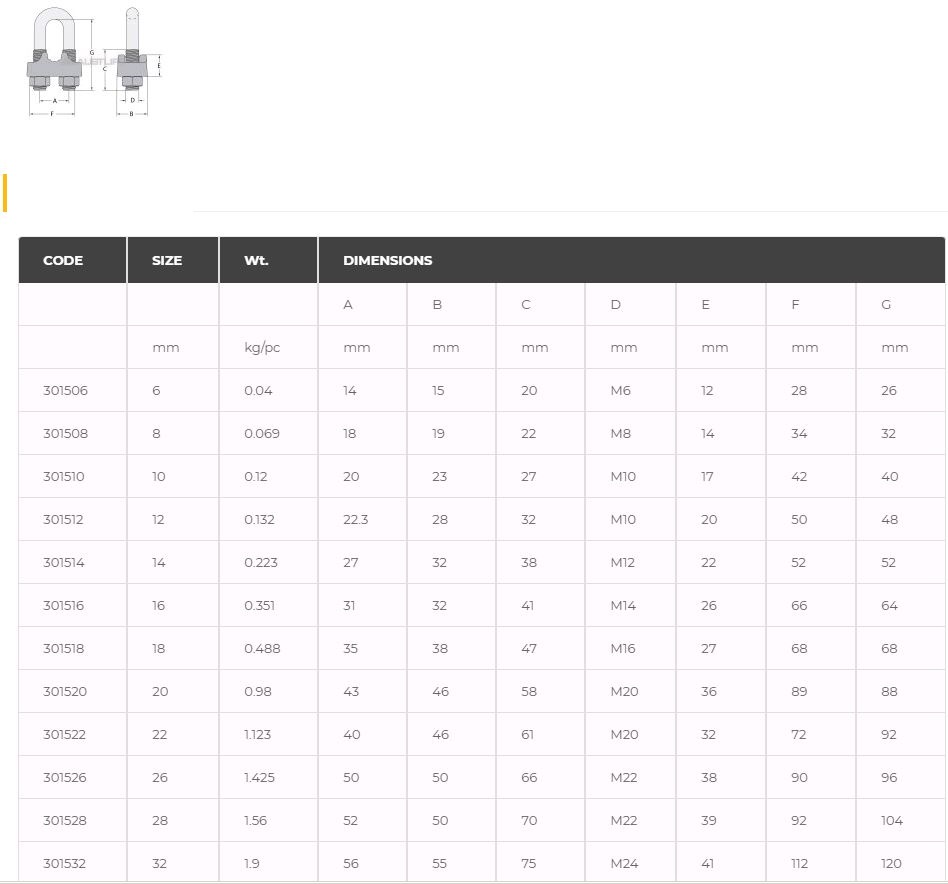The width and height of the screenshot is (948, 884).
Task: Select product code 301526
Action: tap(65, 777)
